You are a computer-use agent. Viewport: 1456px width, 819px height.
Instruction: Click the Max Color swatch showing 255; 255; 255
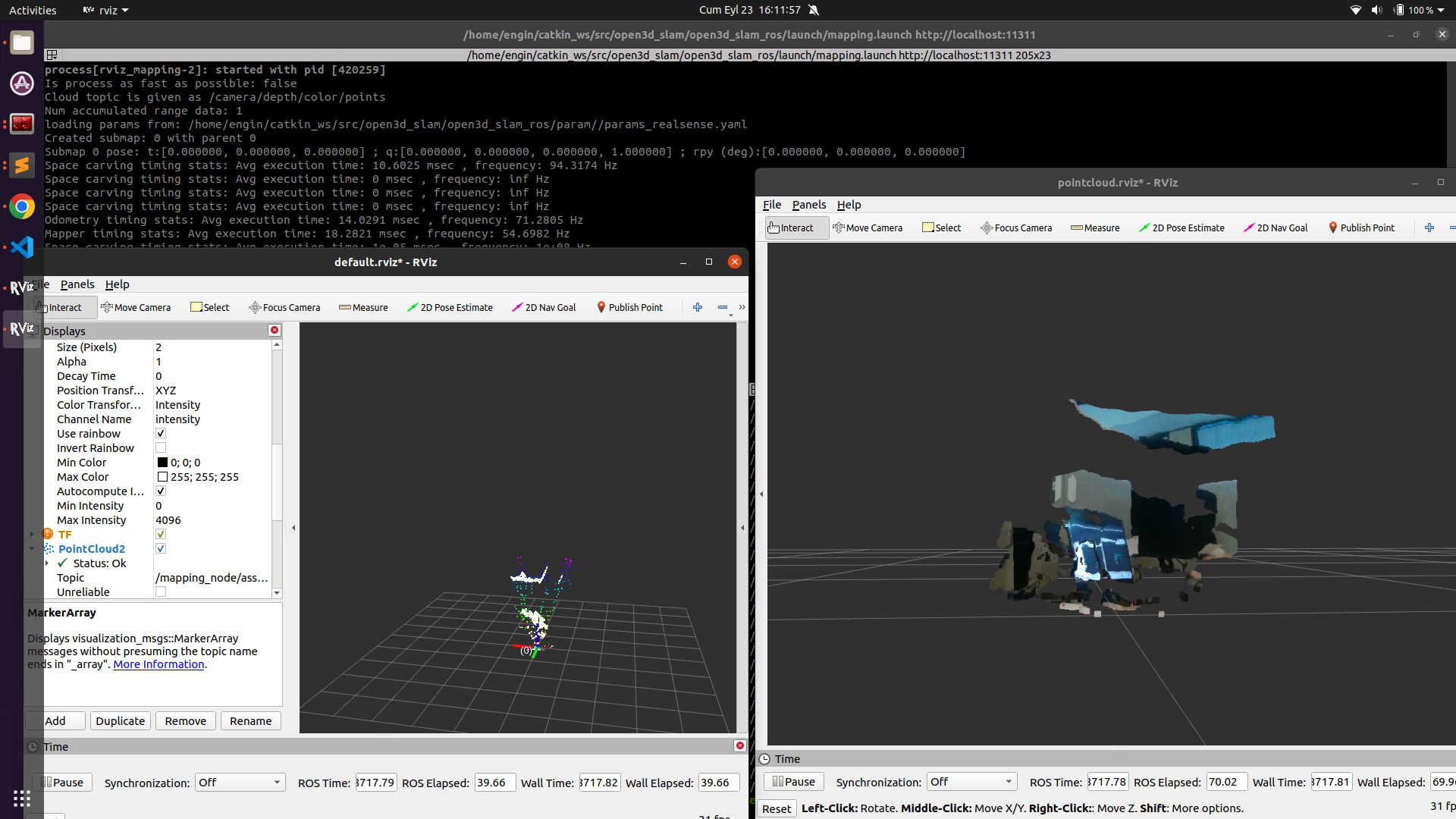point(162,476)
